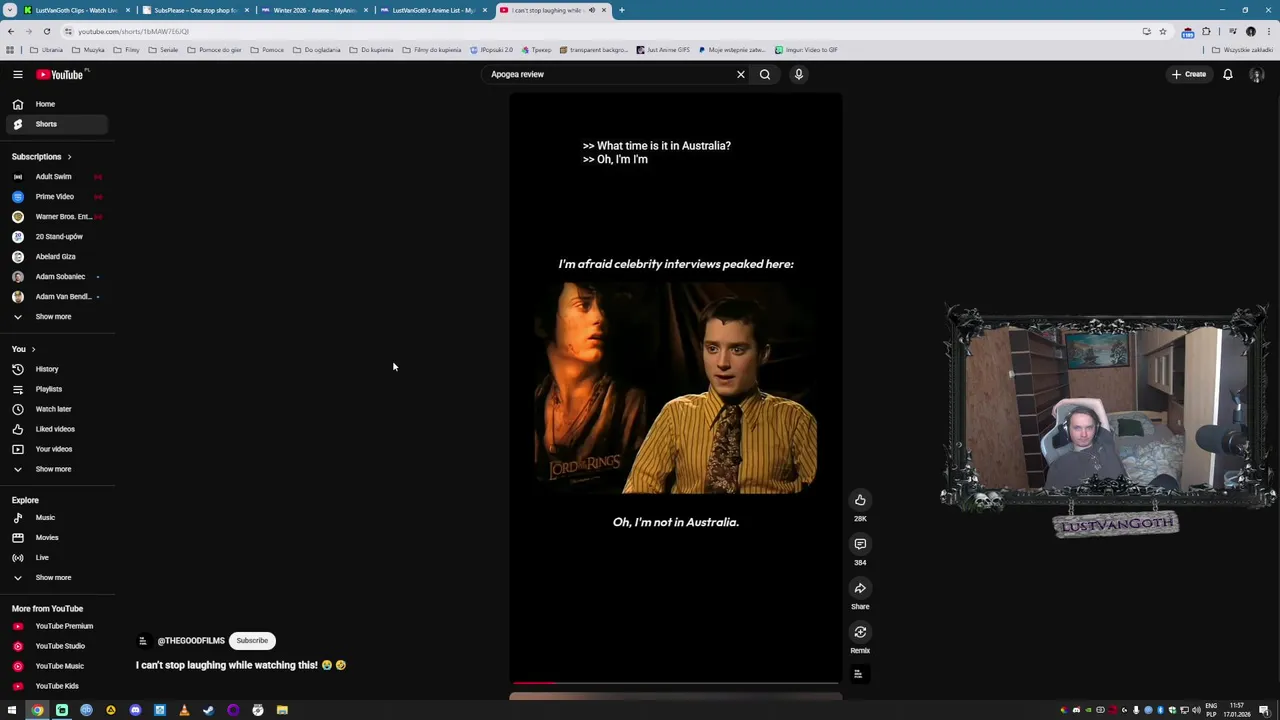
Task: Open the Muzyka bookmarks folder
Action: pyautogui.click(x=88, y=49)
